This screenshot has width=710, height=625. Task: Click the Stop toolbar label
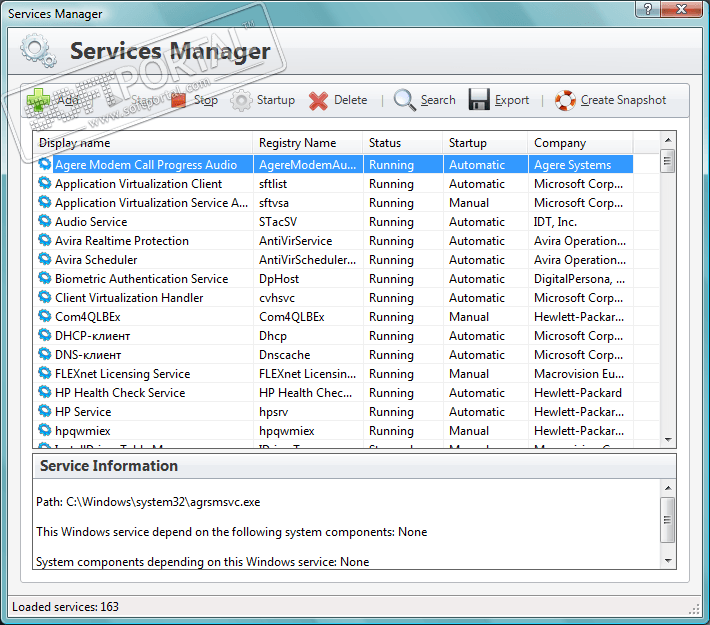point(206,100)
